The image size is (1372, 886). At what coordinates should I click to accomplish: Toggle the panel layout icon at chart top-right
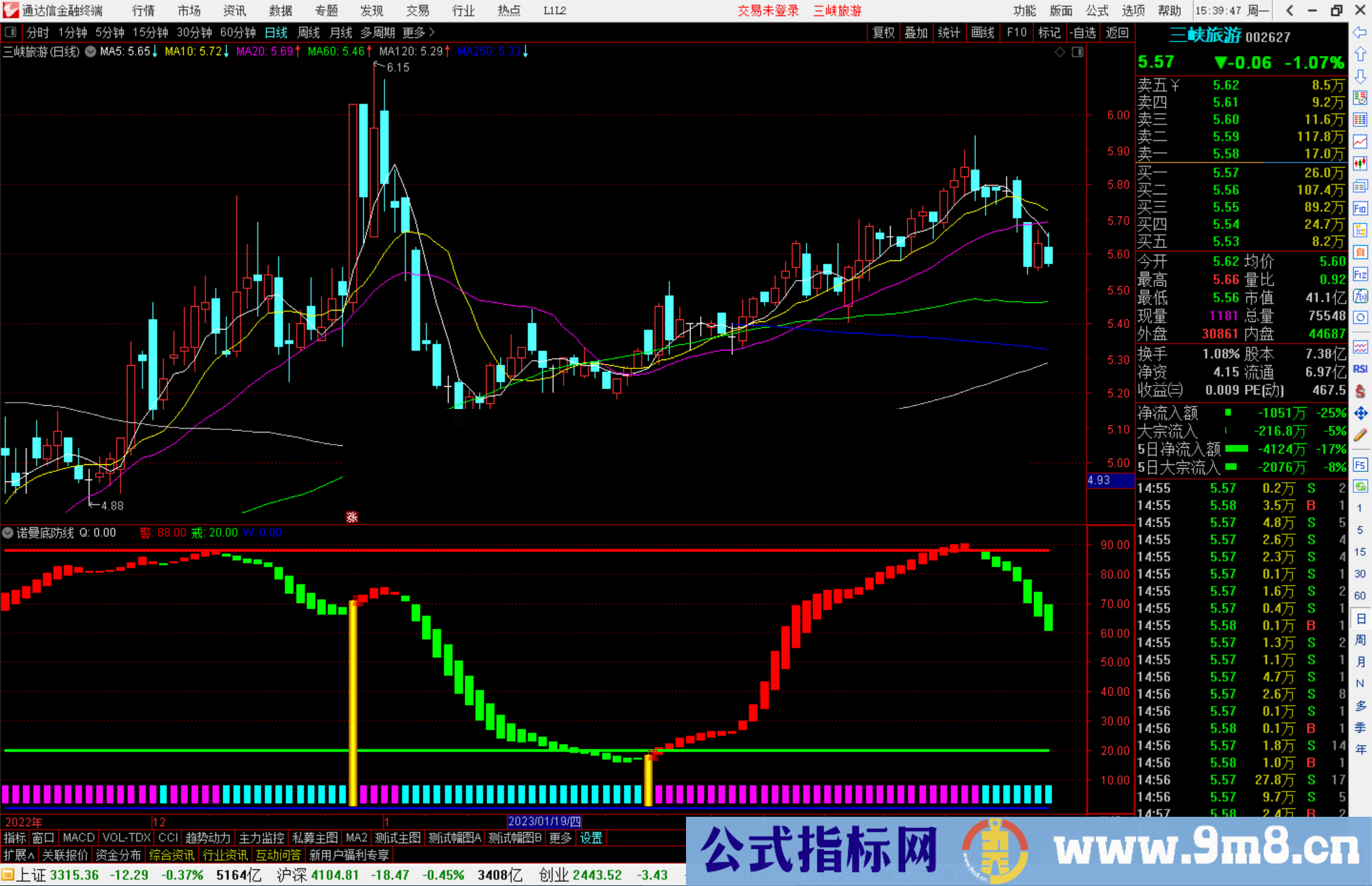click(x=1077, y=52)
